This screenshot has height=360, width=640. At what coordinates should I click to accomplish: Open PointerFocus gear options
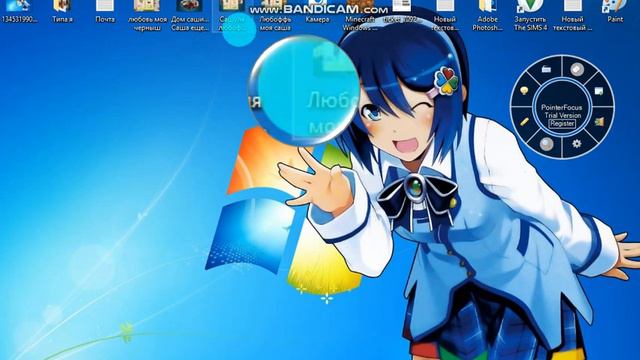click(x=577, y=144)
